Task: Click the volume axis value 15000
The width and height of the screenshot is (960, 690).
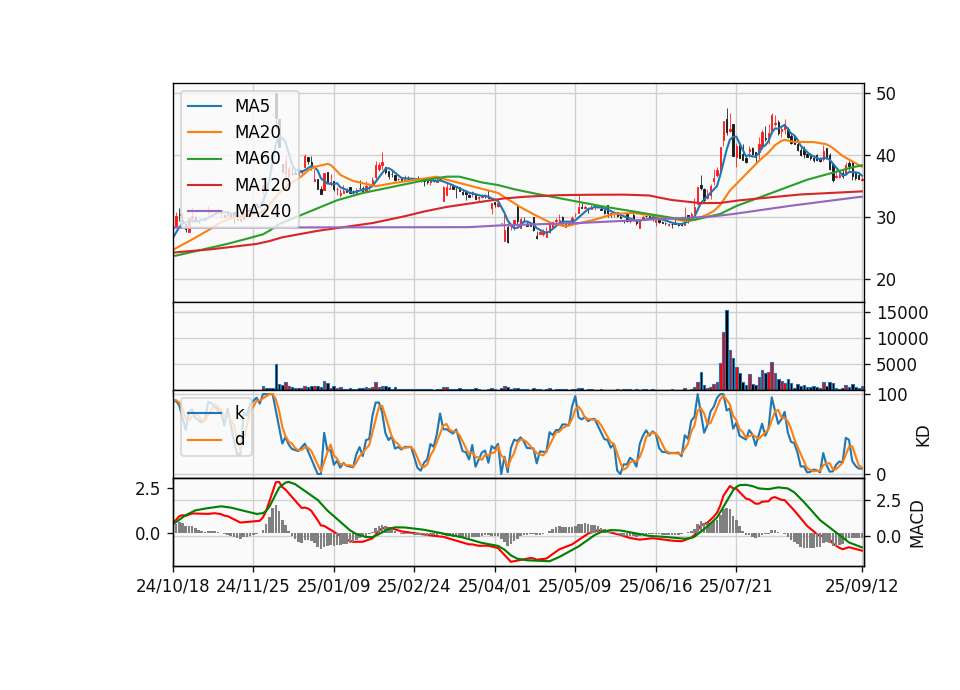Action: [902, 313]
